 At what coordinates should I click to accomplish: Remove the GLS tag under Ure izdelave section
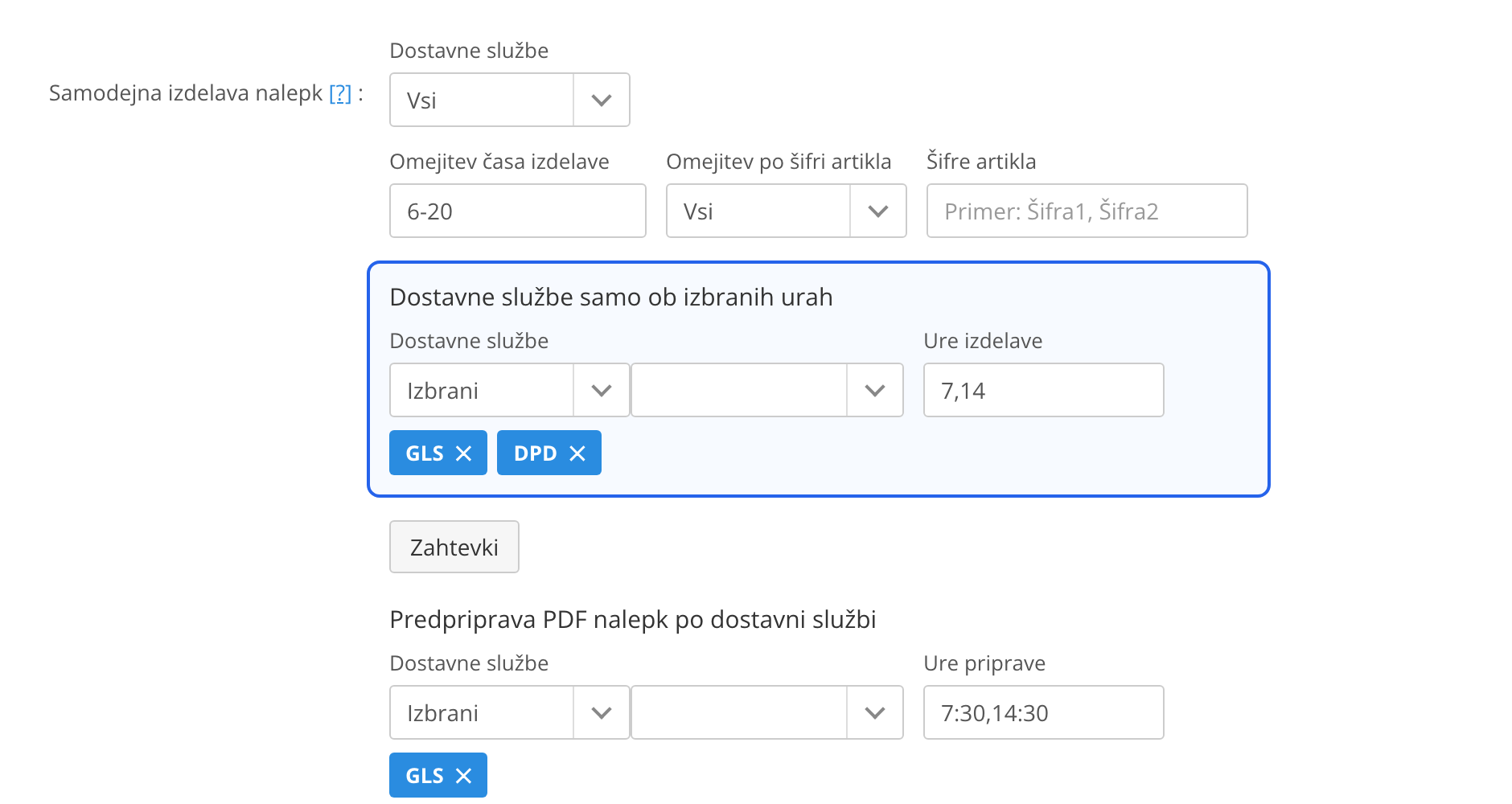point(463,453)
